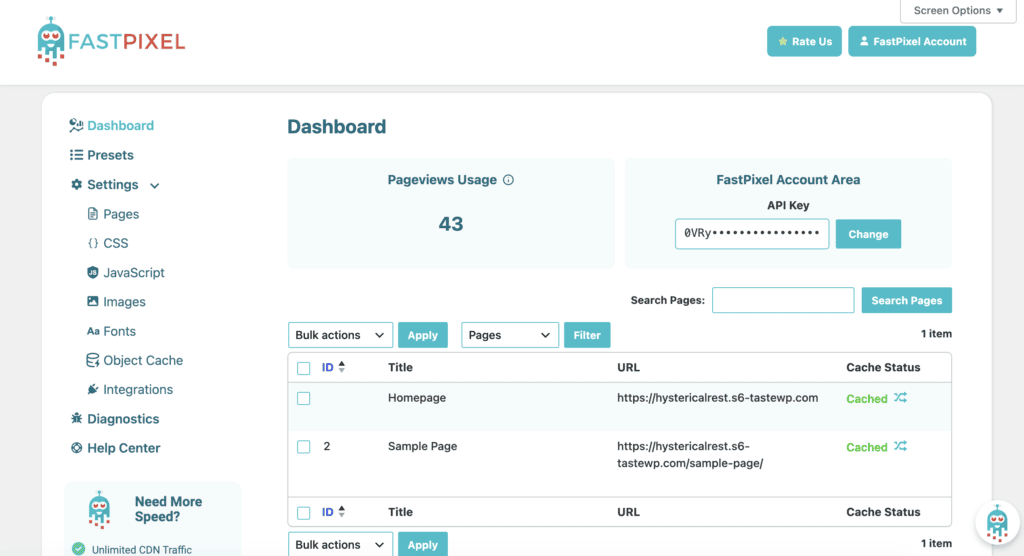Screen dimensions: 1024x556
Task: Click the FastPixel Account button
Action: point(912,41)
